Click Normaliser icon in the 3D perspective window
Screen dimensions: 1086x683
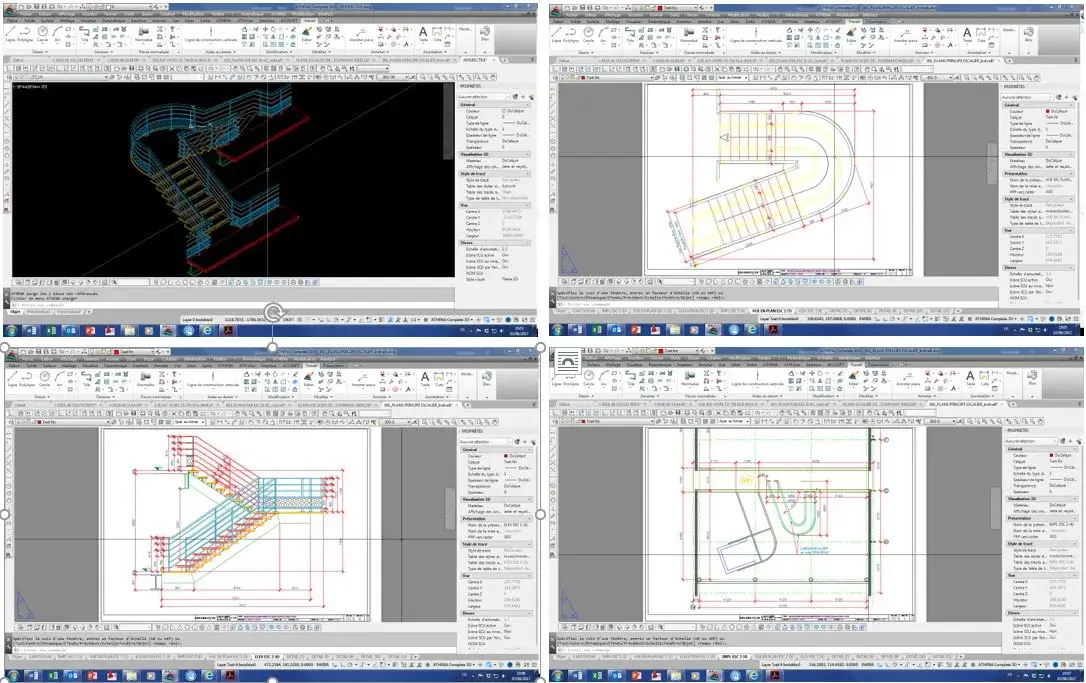(144, 36)
